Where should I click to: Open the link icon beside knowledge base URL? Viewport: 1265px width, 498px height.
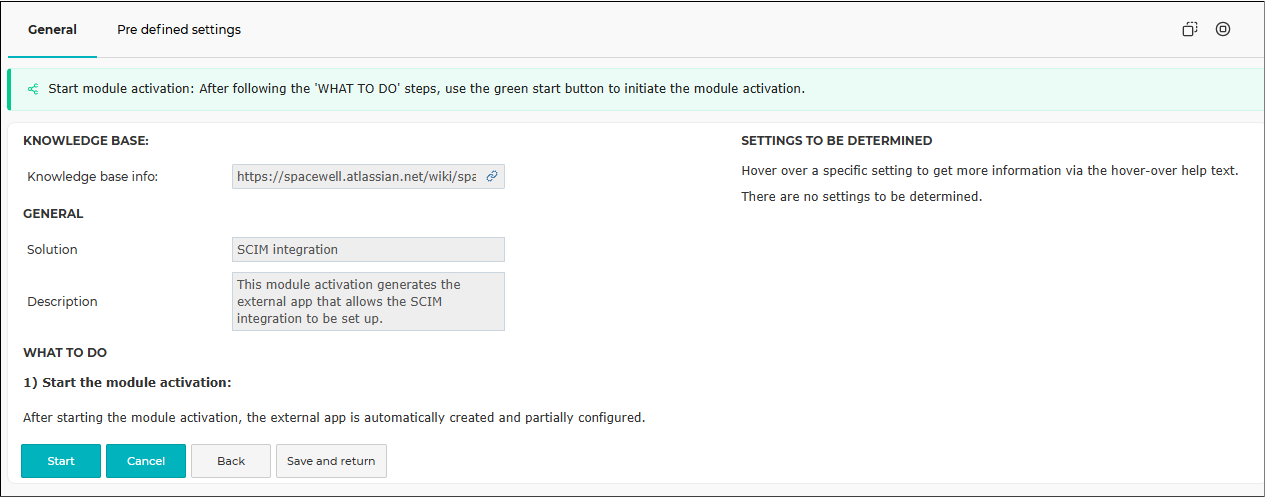pos(492,177)
